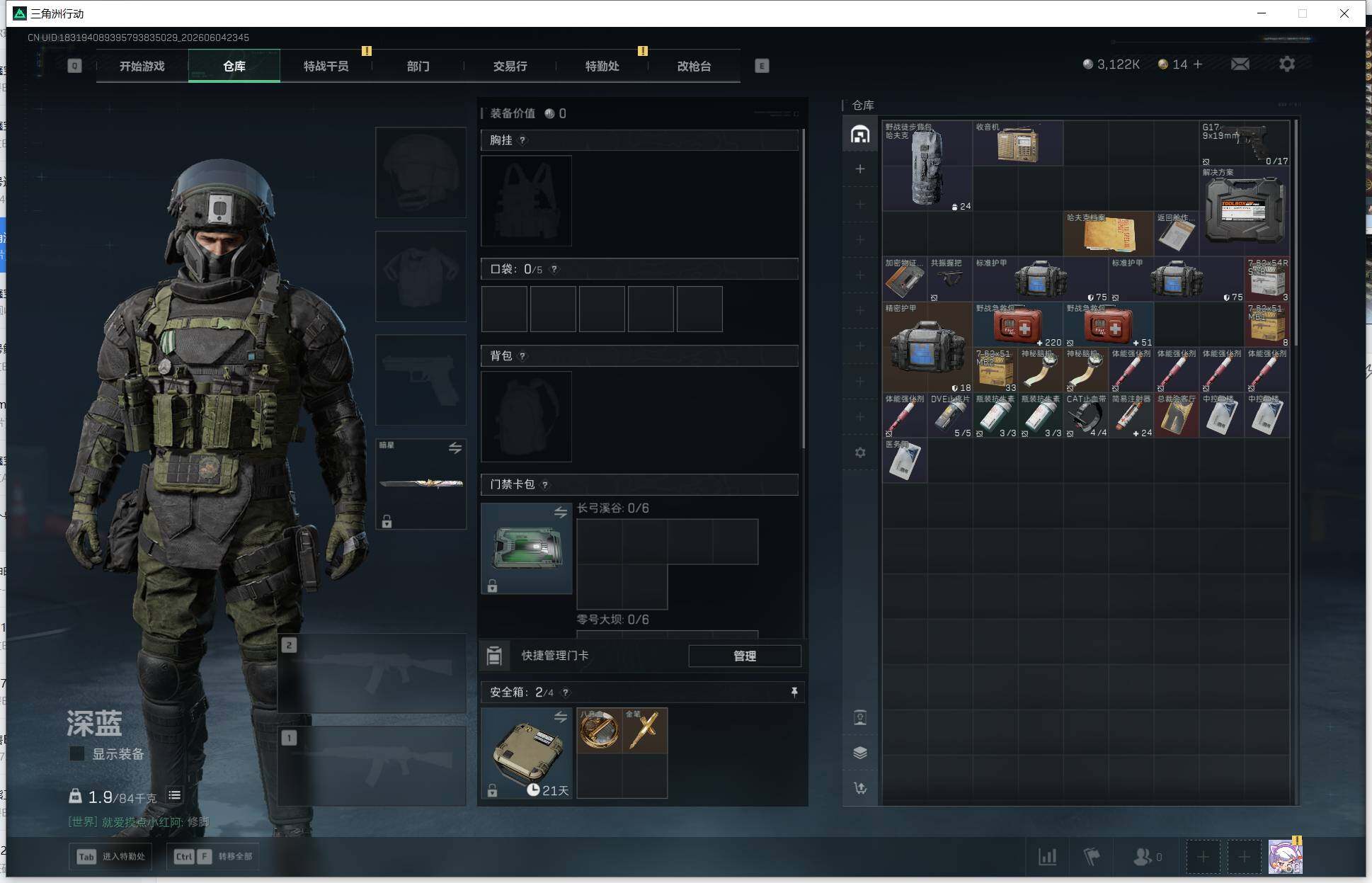
Task: Select the empty body armor slot
Action: [x=421, y=276]
